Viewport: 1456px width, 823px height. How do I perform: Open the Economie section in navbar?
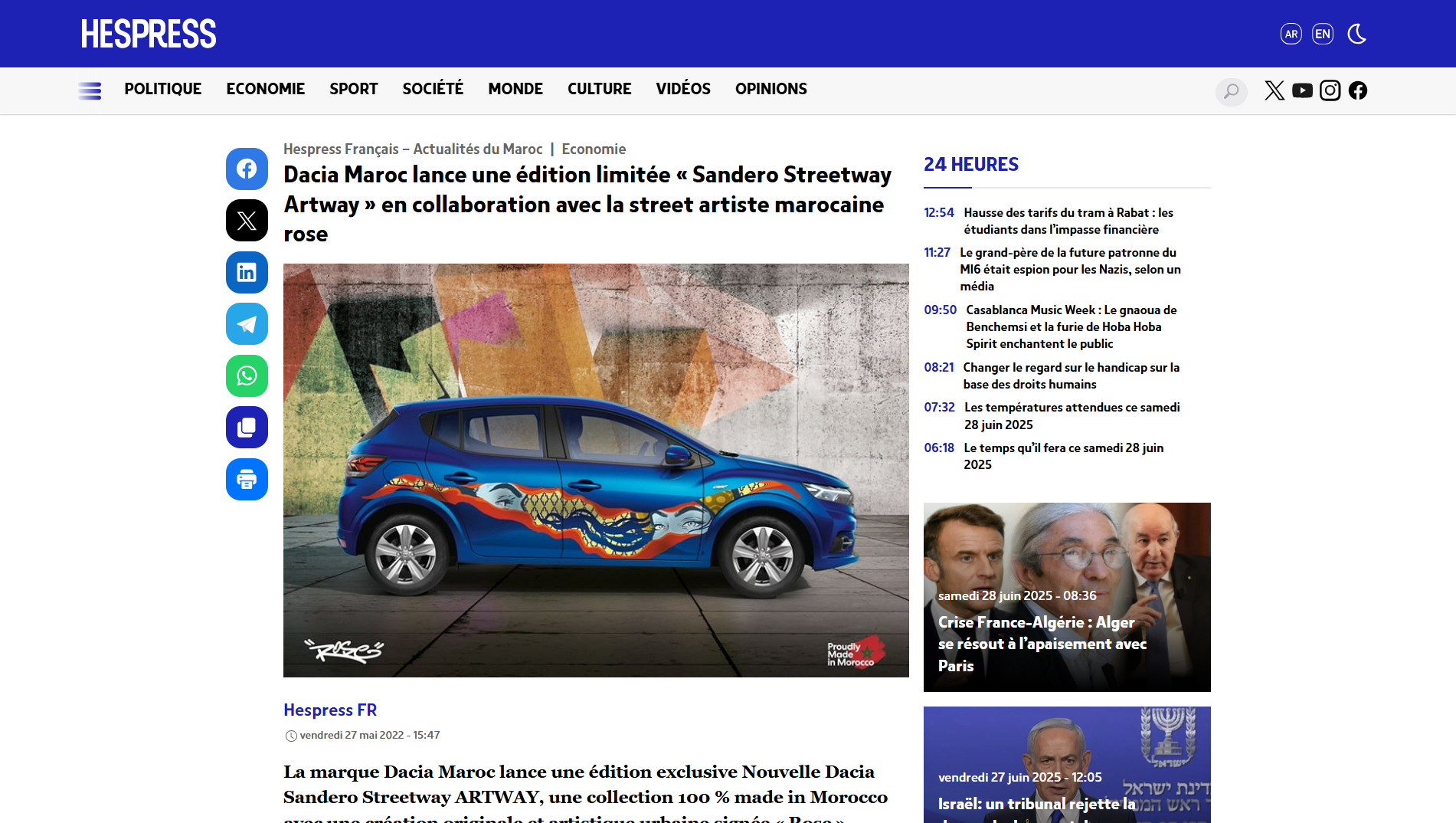point(265,89)
